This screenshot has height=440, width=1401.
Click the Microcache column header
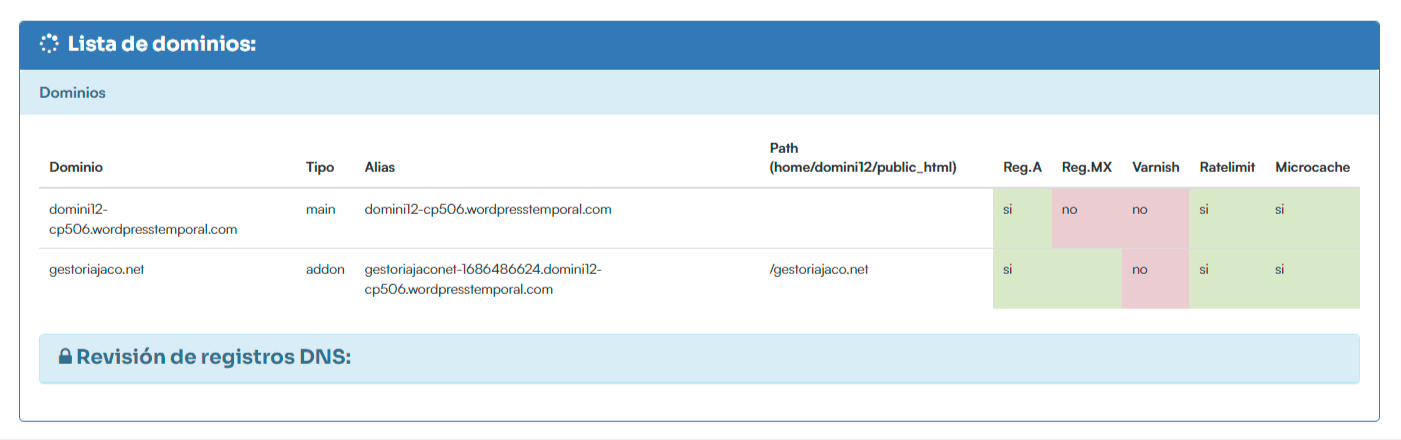point(1312,167)
